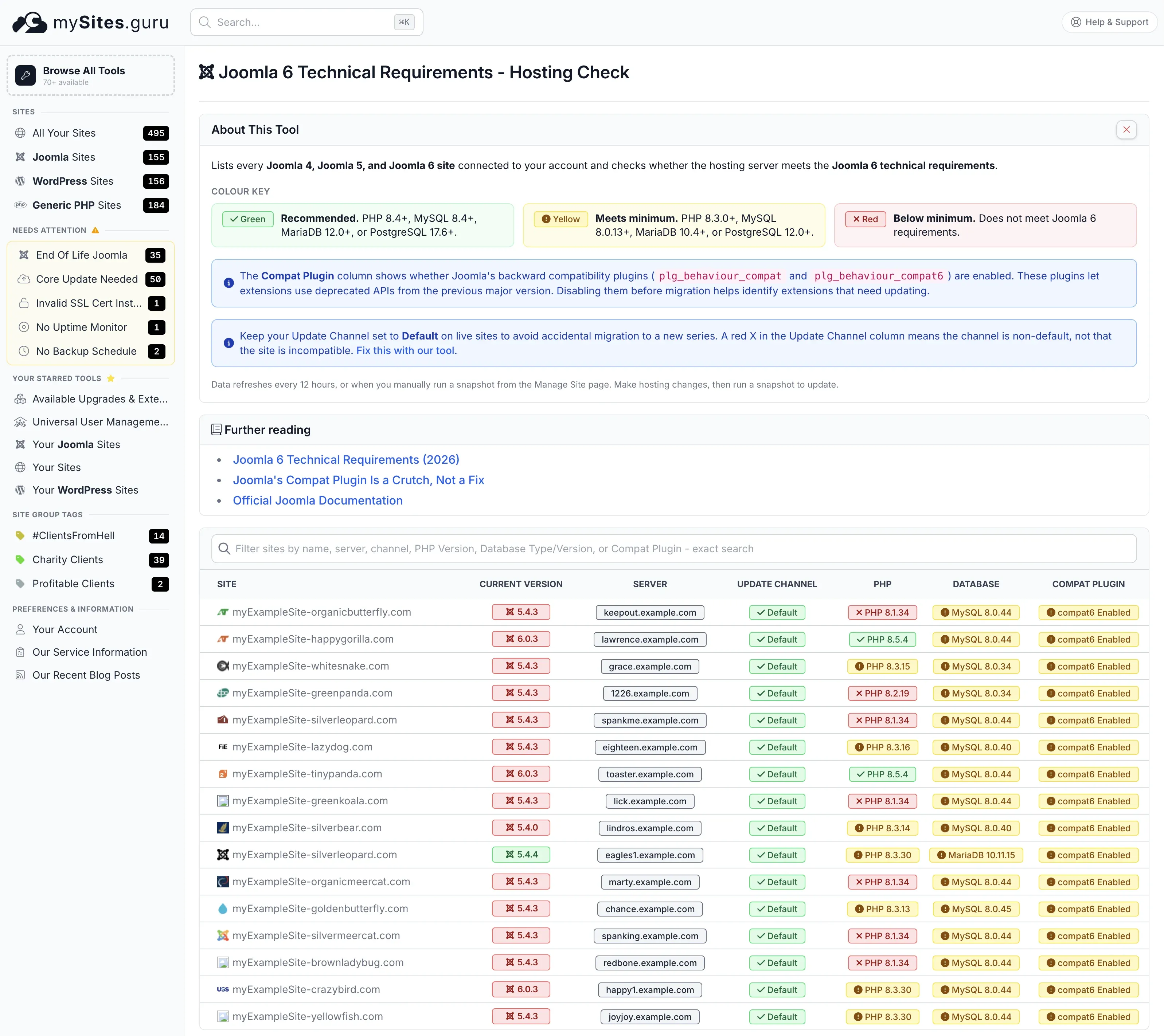Click the warning icon next to NEEDS ATTENTION
The width and height of the screenshot is (1164, 1036).
tap(95, 231)
